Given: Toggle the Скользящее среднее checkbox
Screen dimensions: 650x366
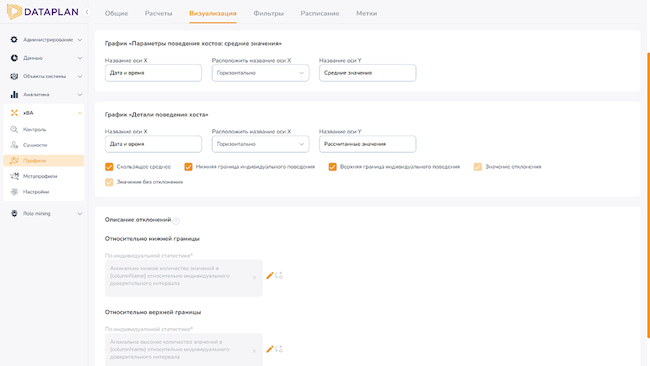Looking at the screenshot, I should click(109, 167).
